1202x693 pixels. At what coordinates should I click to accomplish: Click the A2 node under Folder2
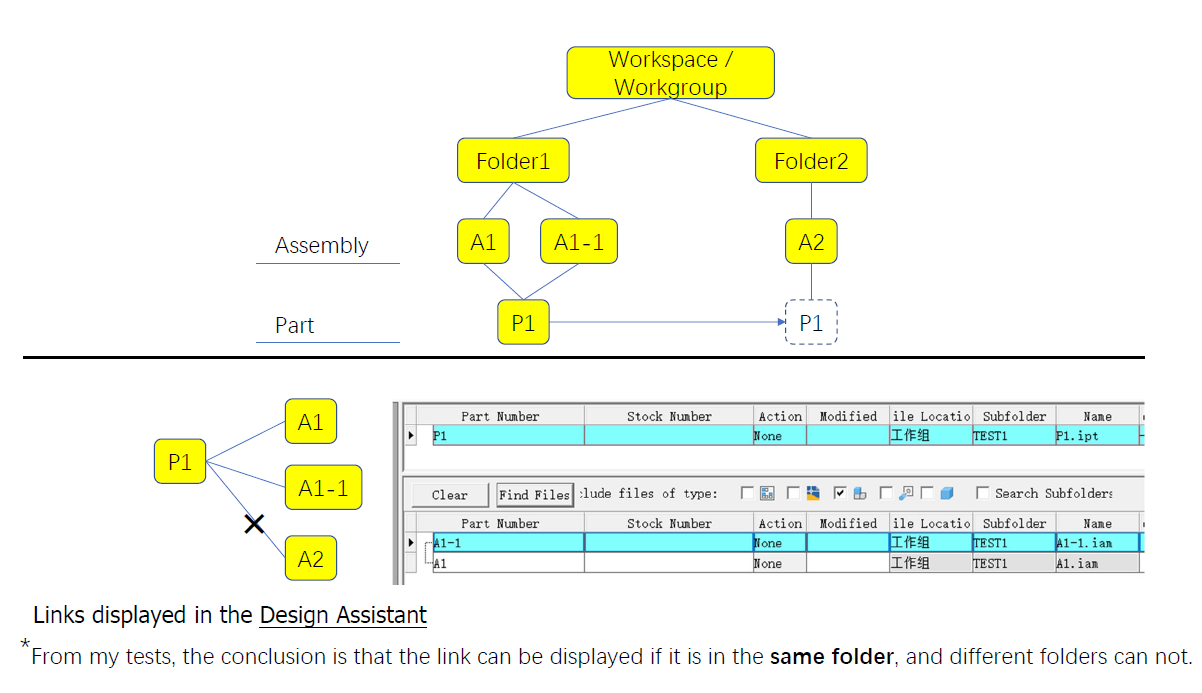811,242
